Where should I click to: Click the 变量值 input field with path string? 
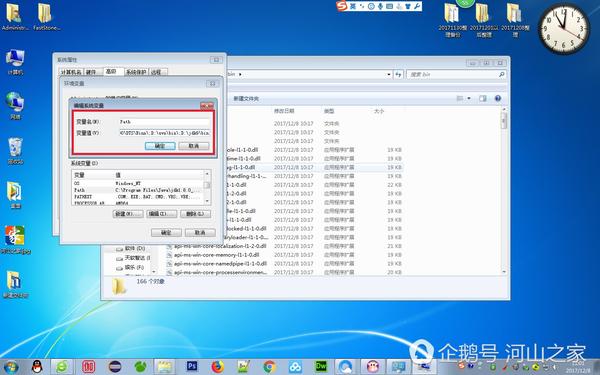[x=164, y=133]
